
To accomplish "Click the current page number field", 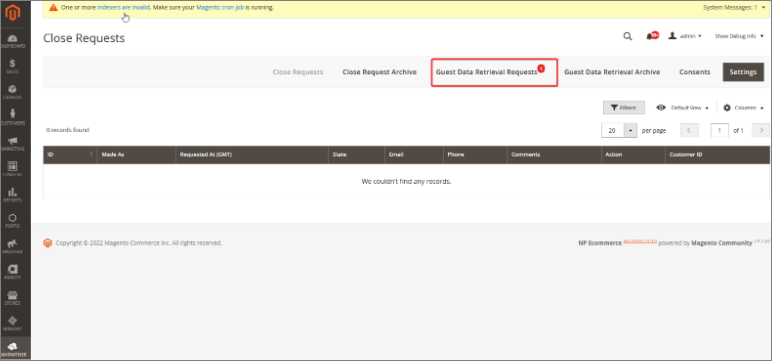I will pos(719,131).
